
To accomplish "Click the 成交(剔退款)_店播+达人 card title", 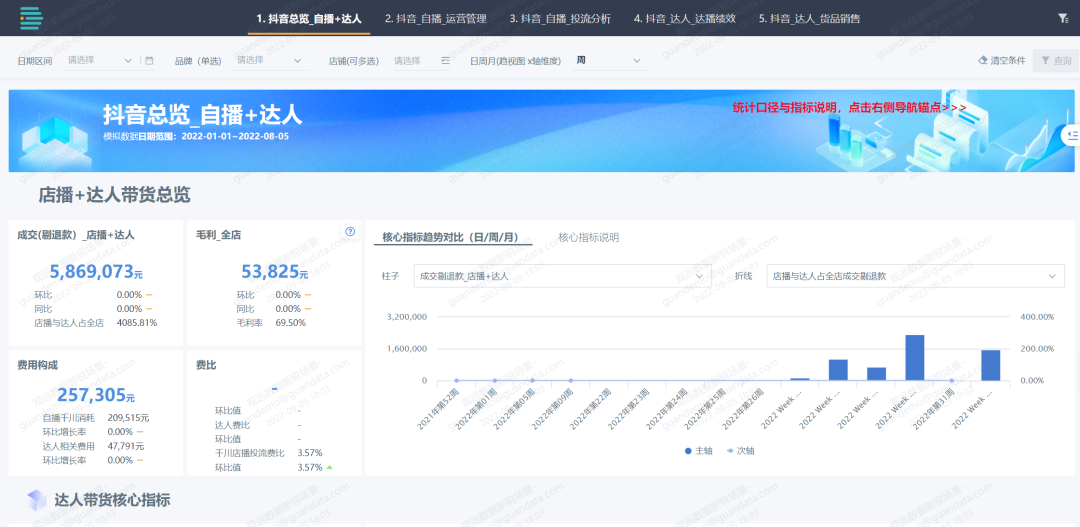I will coord(76,235).
